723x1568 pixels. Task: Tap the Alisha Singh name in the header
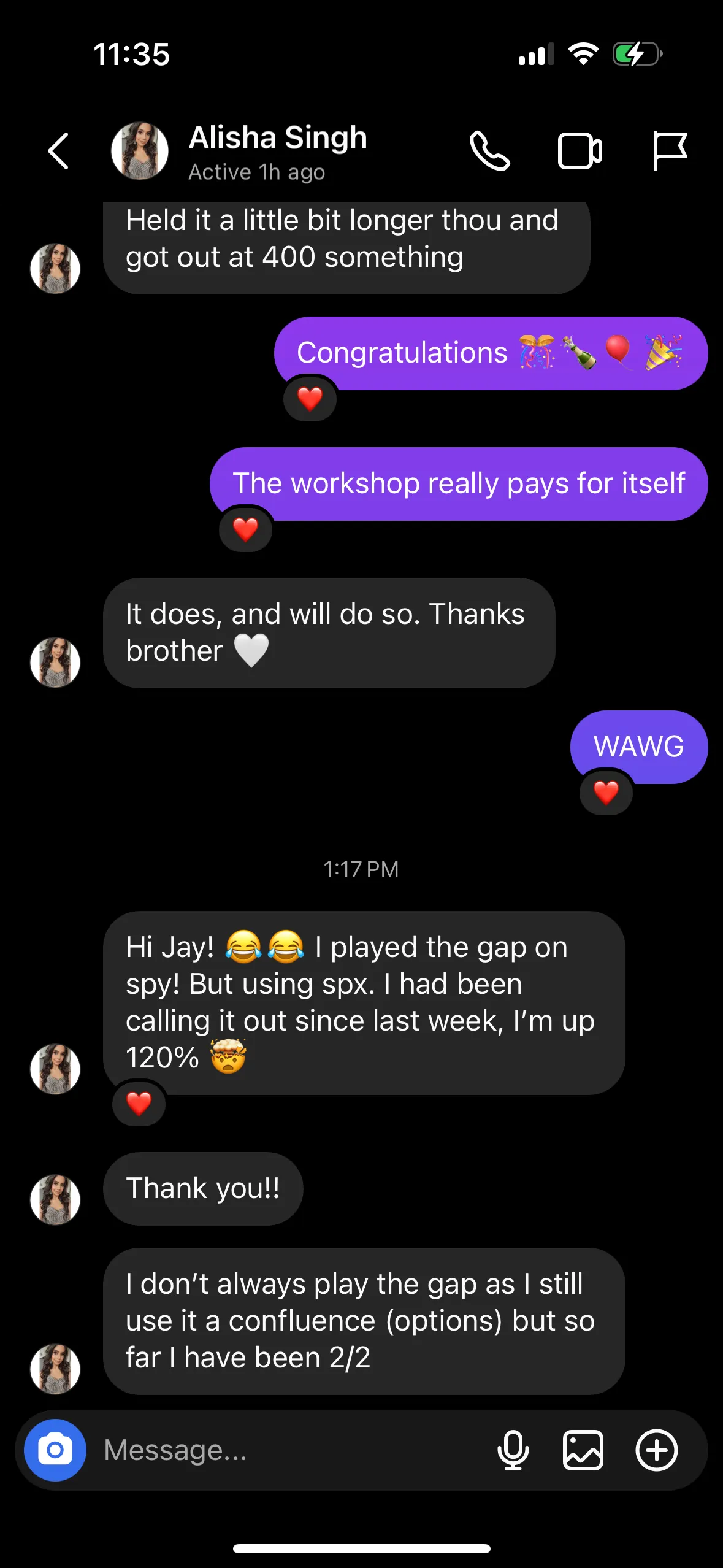[278, 137]
